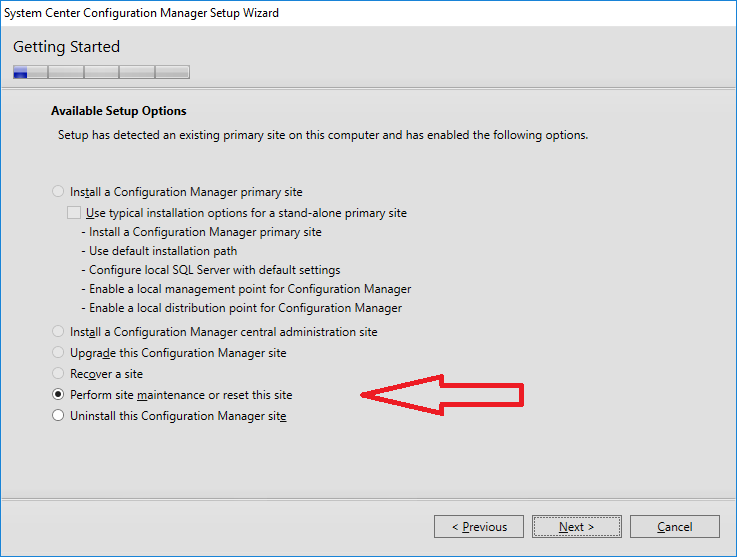Go back with the Previous button
737x557 pixels.
(x=478, y=526)
